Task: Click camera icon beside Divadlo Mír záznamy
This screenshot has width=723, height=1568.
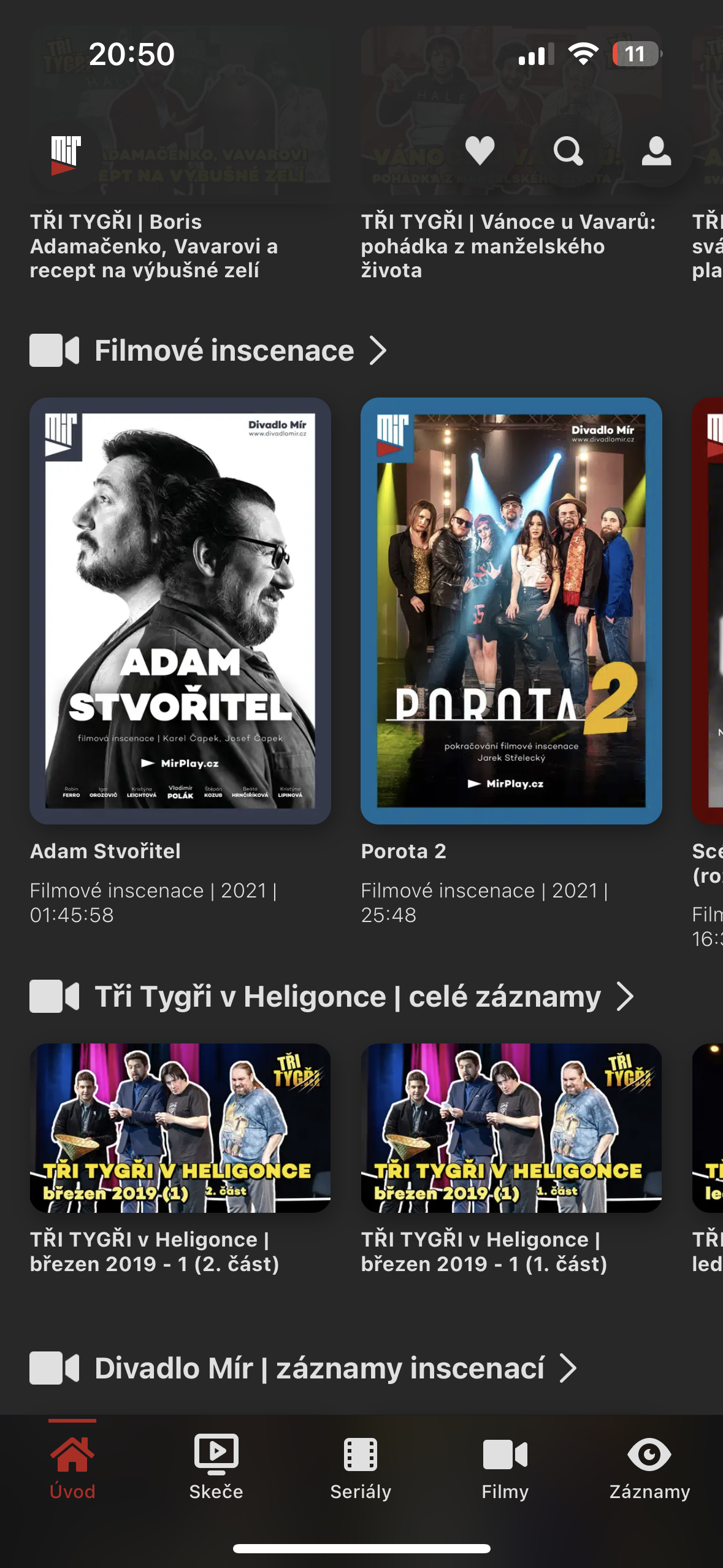Action: tap(55, 1368)
